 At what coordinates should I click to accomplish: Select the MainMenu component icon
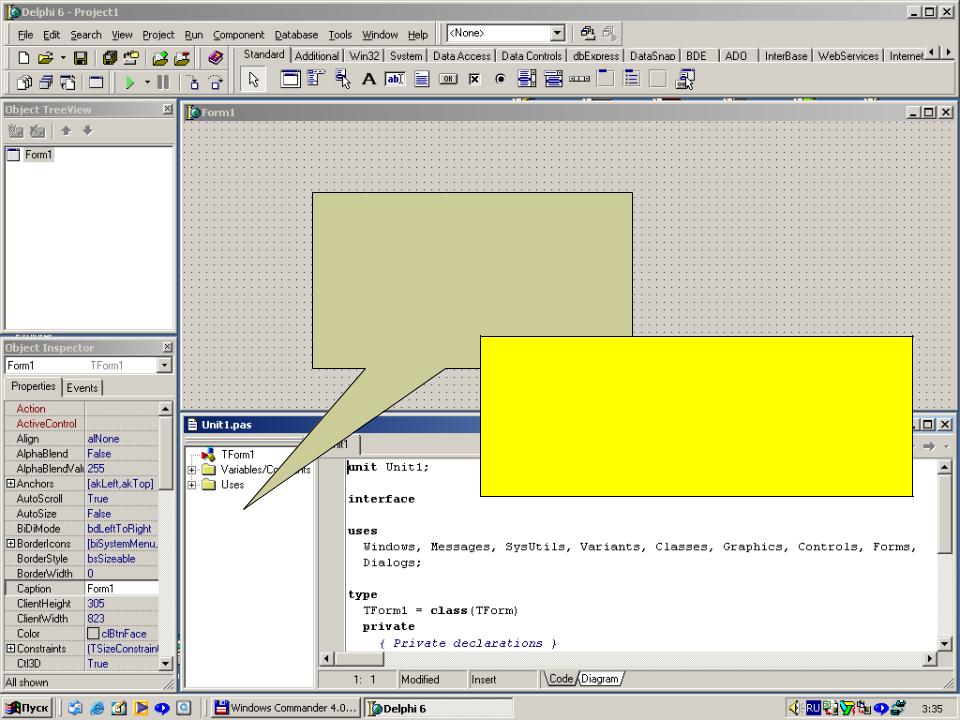tap(316, 78)
